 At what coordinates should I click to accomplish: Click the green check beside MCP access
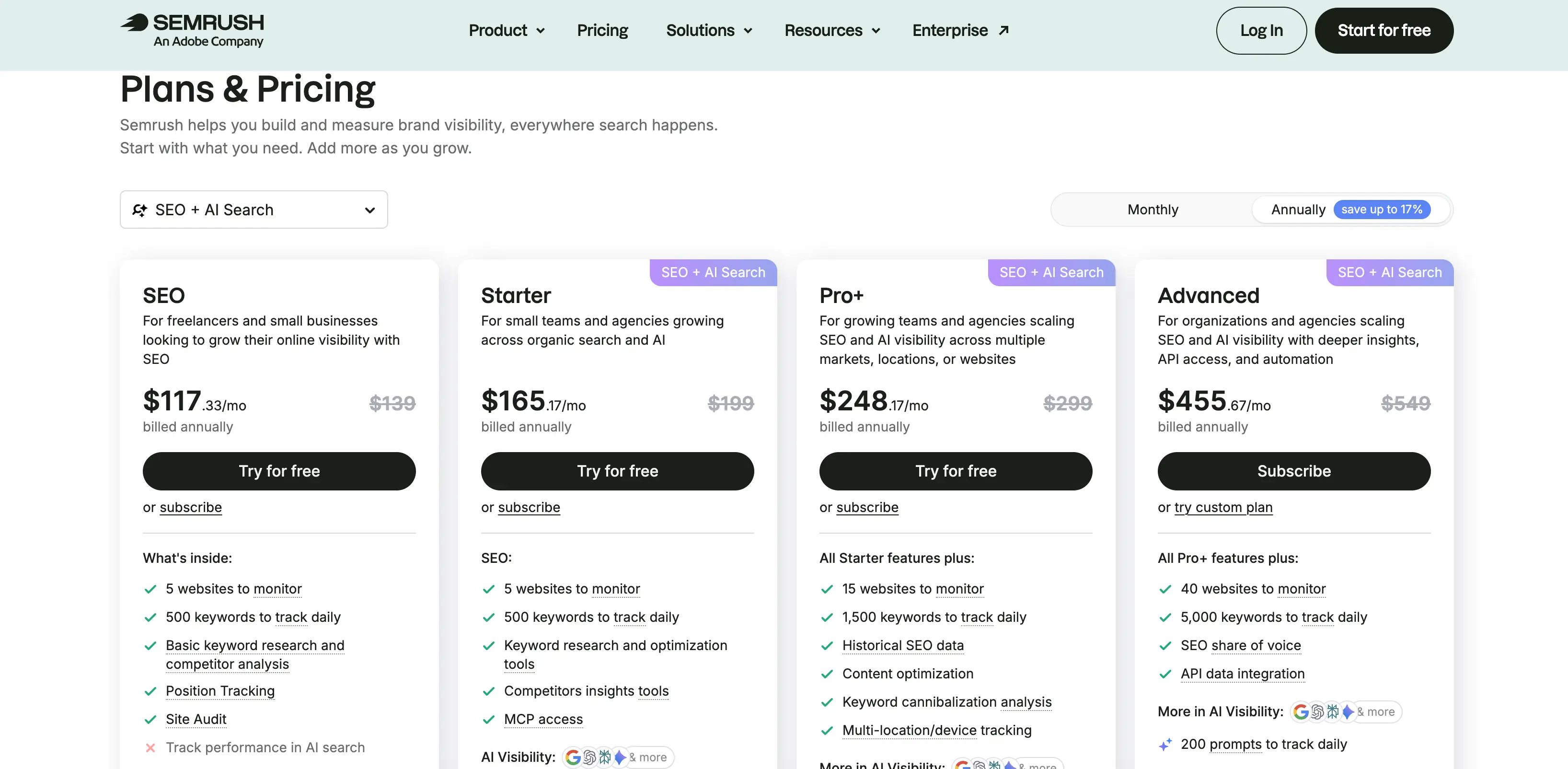[x=488, y=720]
